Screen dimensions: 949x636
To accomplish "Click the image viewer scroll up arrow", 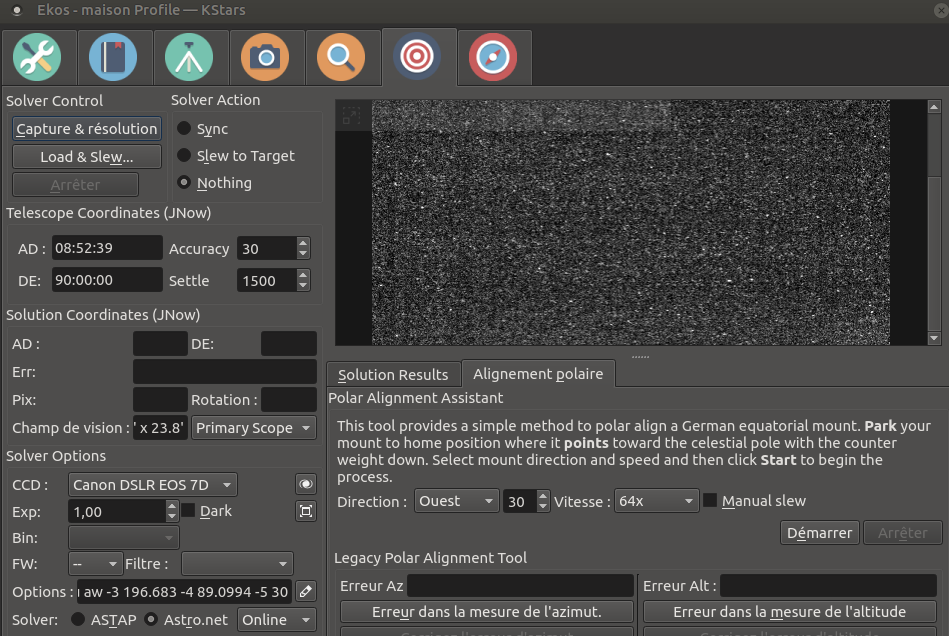I will 934,107.
